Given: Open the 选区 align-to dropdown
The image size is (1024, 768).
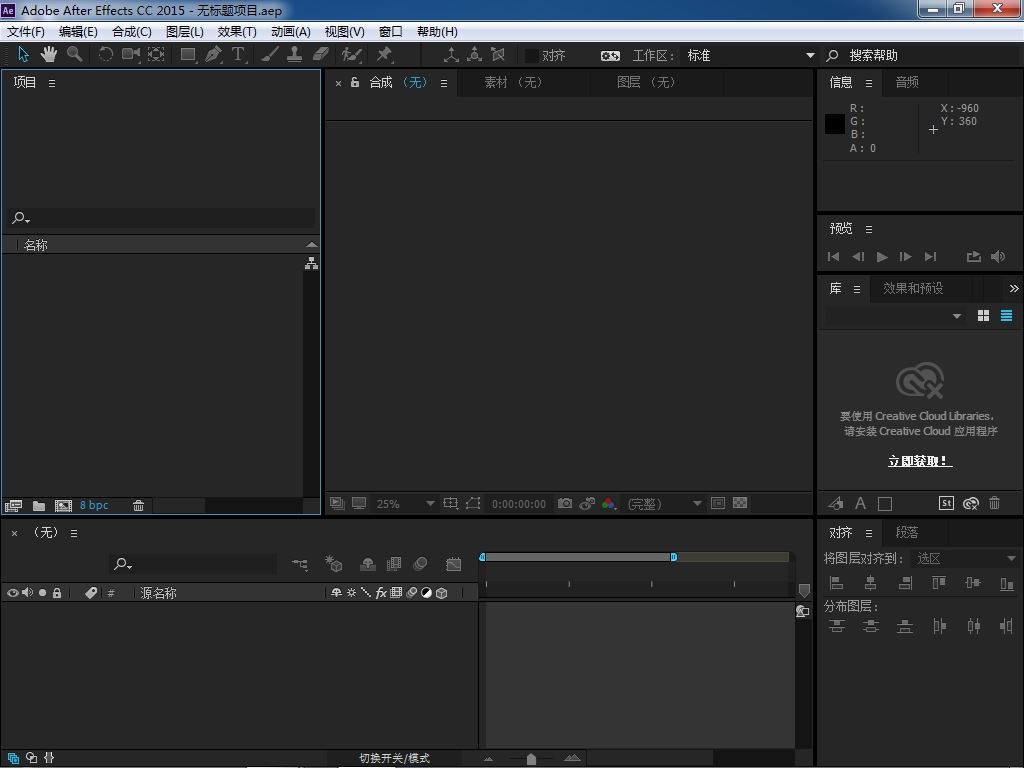Looking at the screenshot, I should coord(965,558).
